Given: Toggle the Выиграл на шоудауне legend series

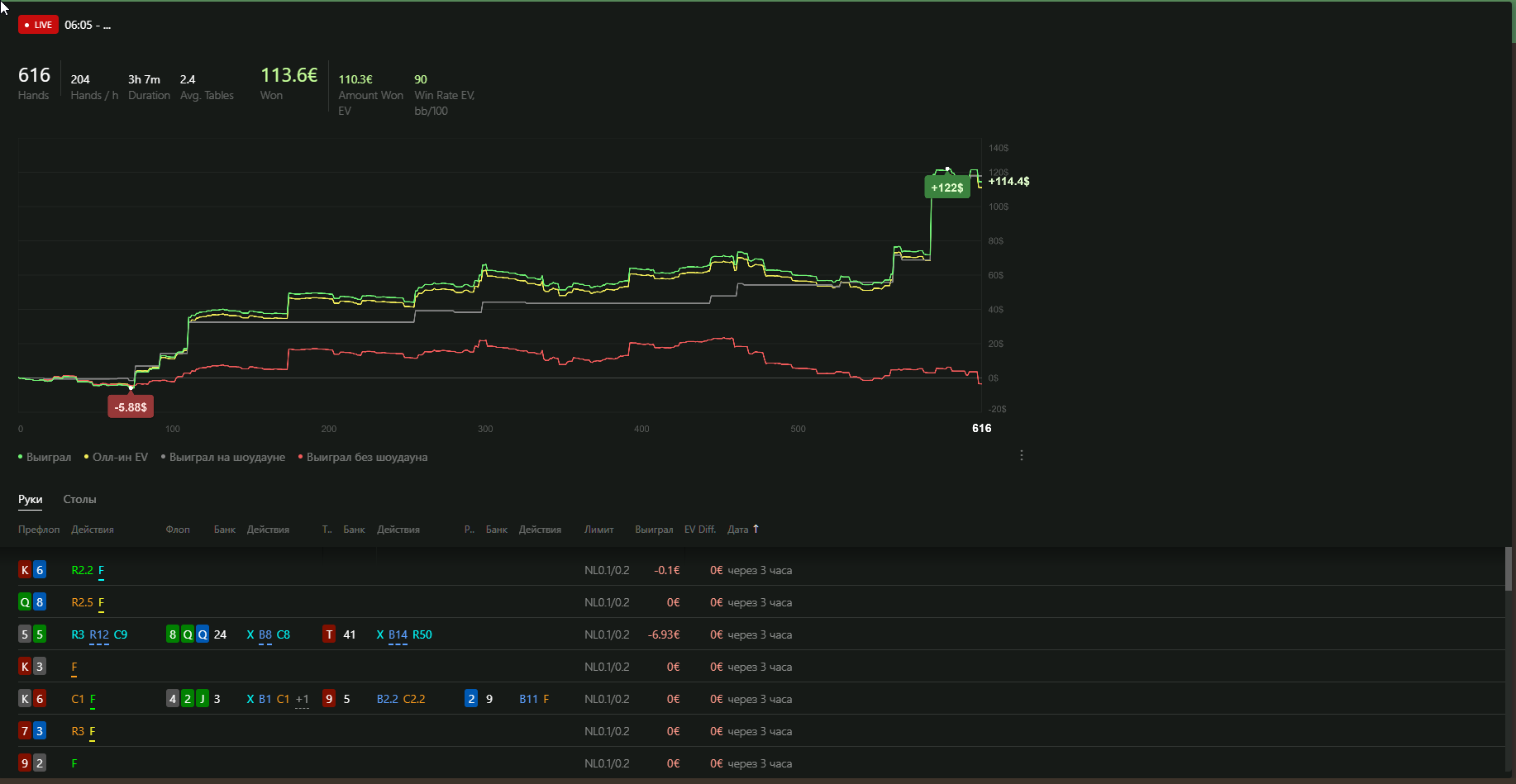Looking at the screenshot, I should click(223, 457).
